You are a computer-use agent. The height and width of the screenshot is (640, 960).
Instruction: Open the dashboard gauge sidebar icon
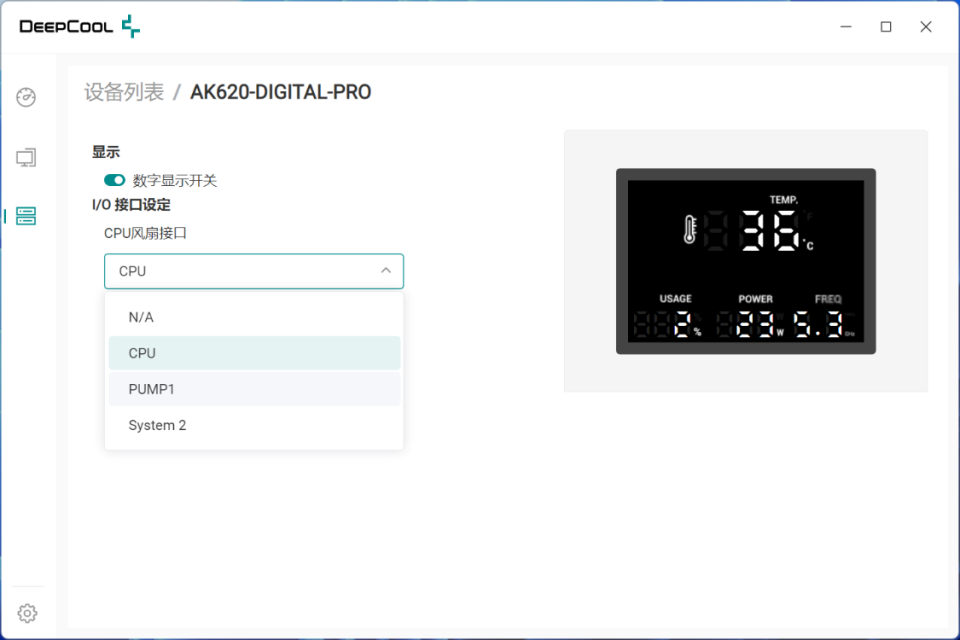[x=26, y=97]
